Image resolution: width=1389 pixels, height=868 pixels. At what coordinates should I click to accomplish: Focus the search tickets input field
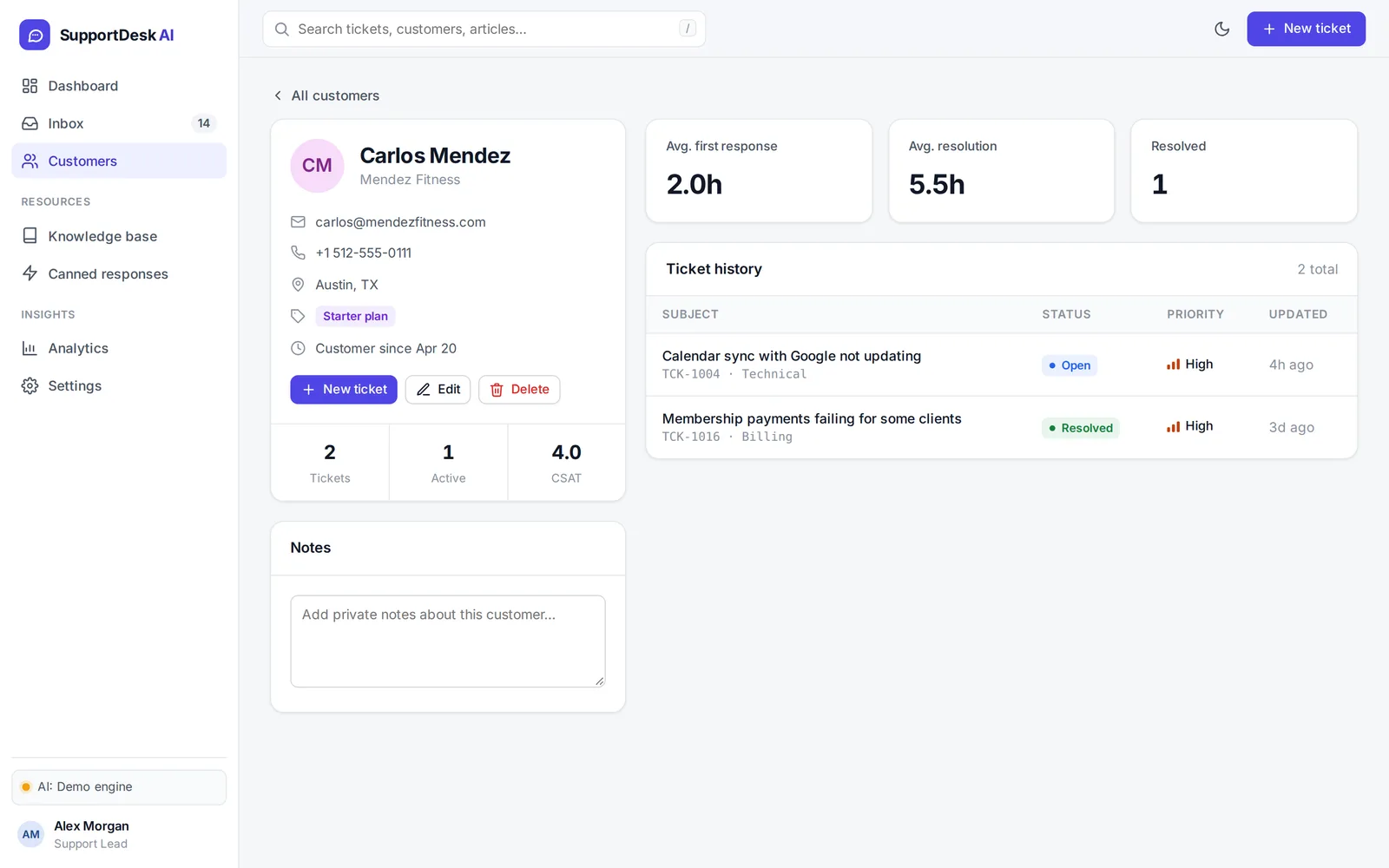pos(484,29)
